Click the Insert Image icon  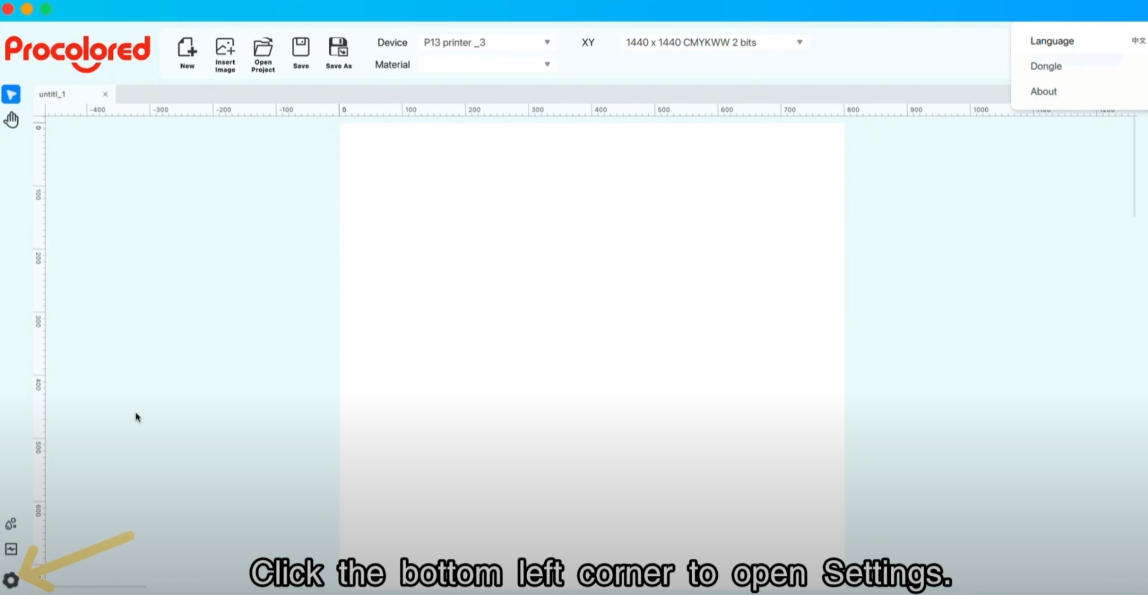click(225, 55)
